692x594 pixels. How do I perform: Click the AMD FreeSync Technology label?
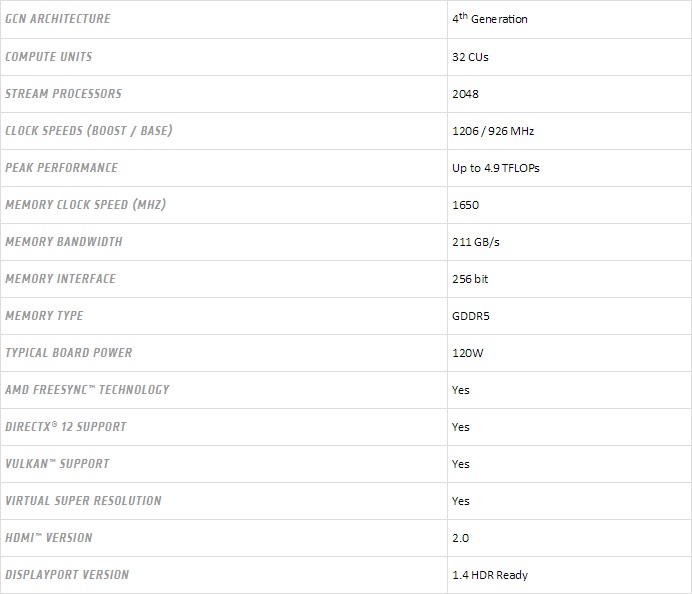(87, 390)
